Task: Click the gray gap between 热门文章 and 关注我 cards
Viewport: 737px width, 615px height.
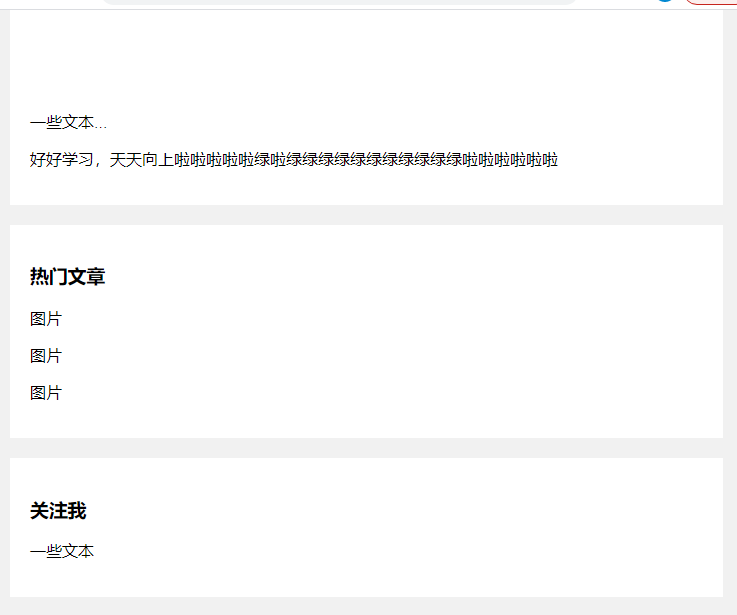Action: [x=367, y=448]
